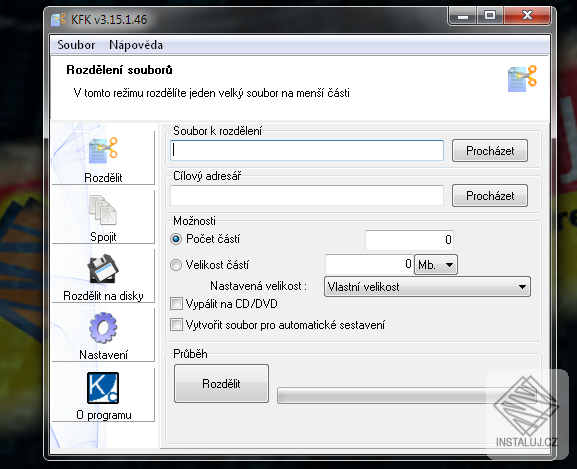Open the Spojit documents icon

pyautogui.click(x=103, y=210)
